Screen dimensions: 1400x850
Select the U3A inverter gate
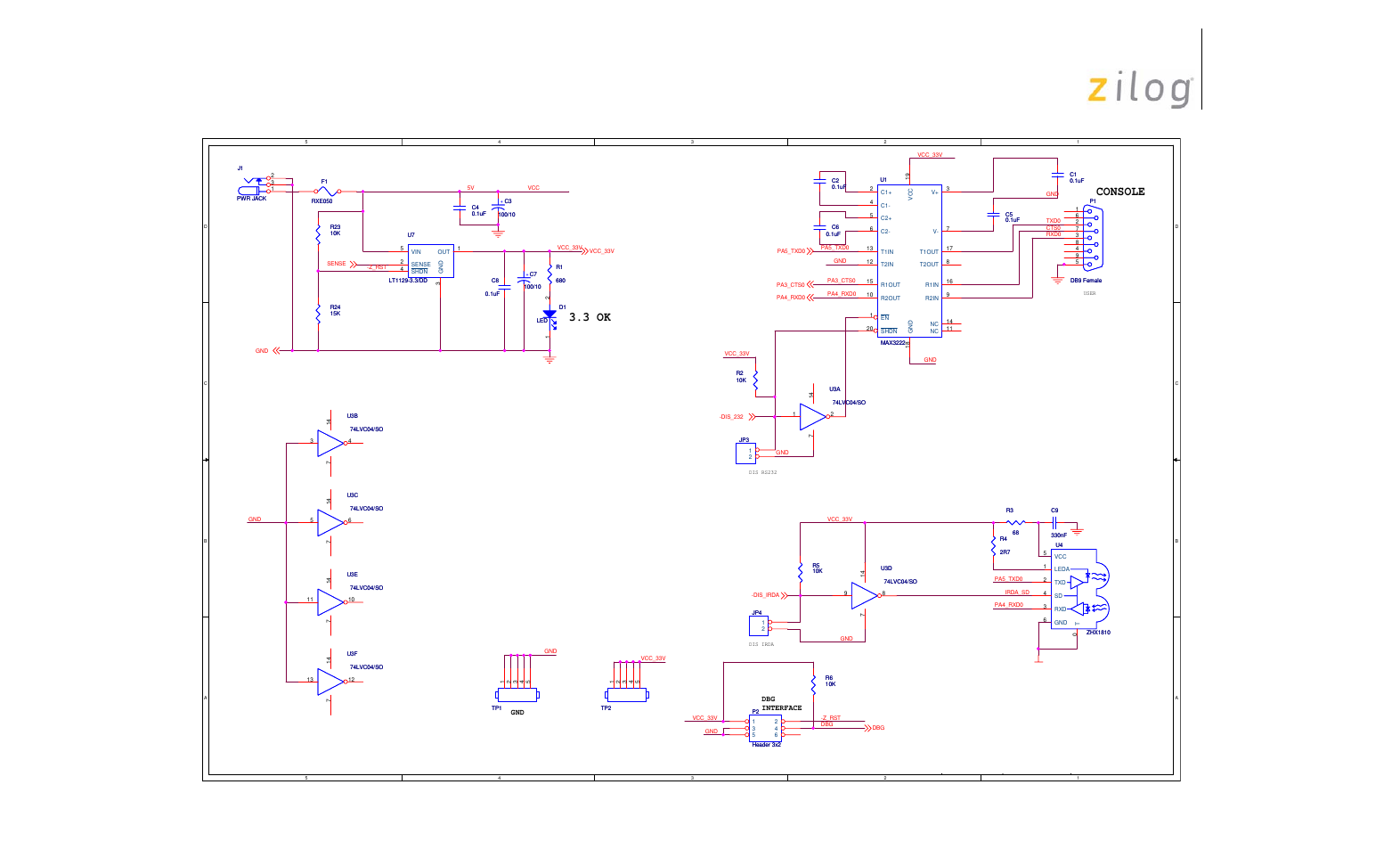[814, 416]
